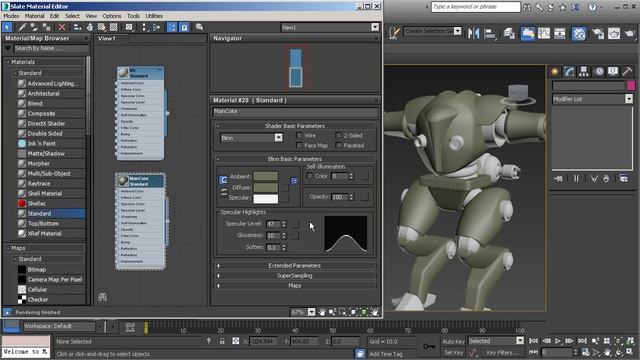Screen dimensions: 640x360
Task: Open the Motion tab in command panel
Action: [x=598, y=71]
